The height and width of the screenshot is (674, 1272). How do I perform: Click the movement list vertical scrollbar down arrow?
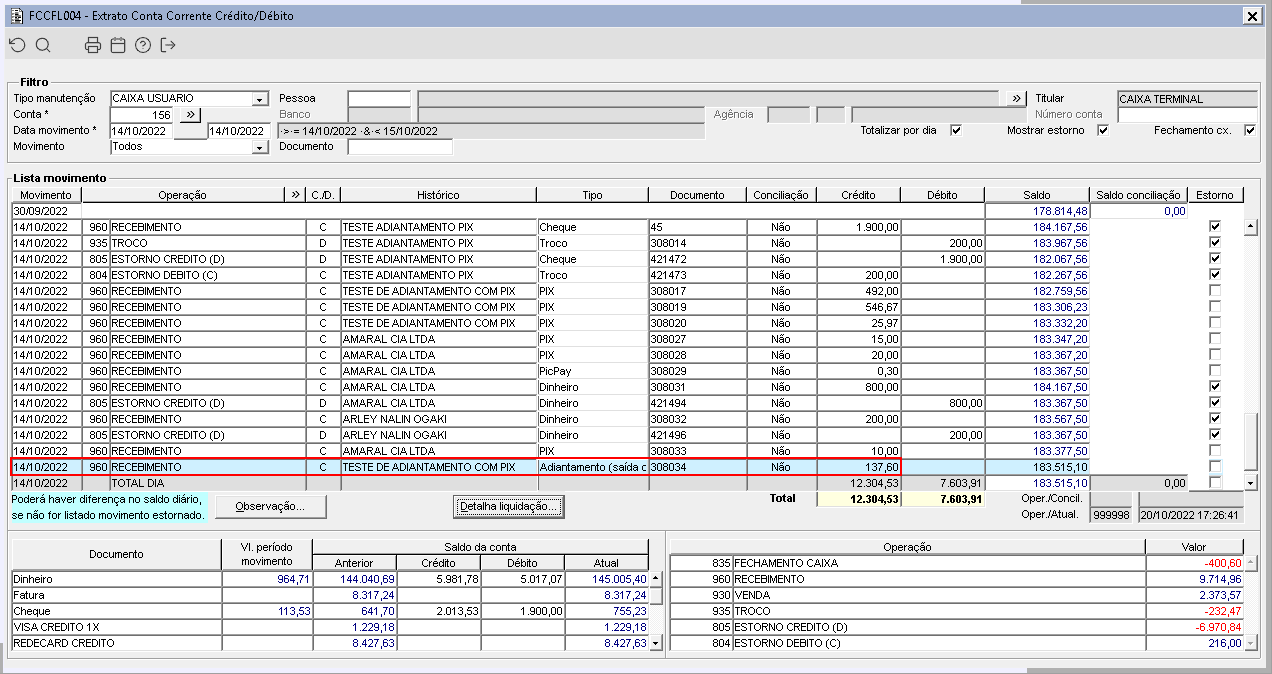1250,483
